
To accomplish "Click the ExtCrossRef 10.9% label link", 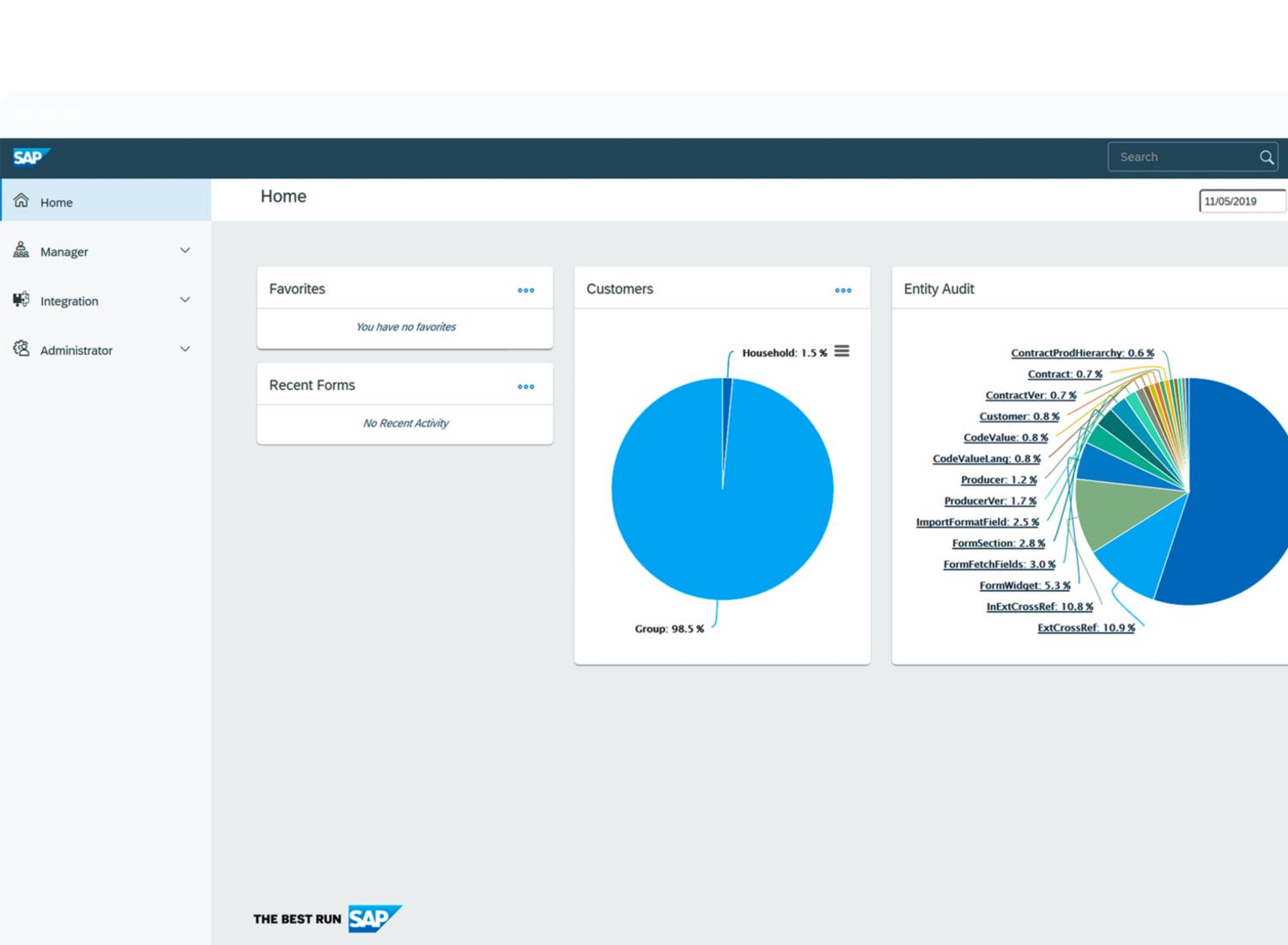I will click(1085, 628).
